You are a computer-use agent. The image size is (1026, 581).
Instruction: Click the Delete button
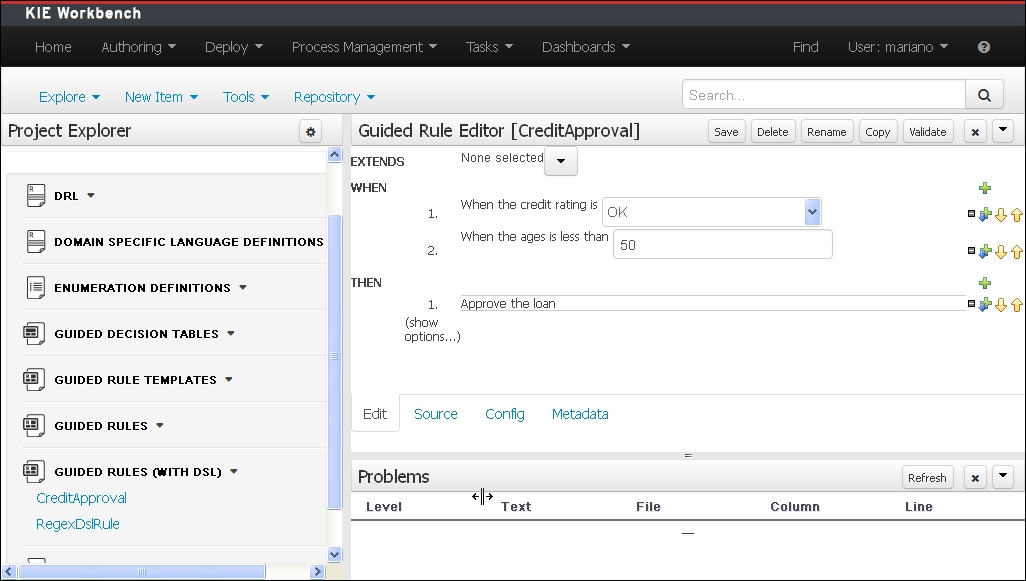coord(773,132)
